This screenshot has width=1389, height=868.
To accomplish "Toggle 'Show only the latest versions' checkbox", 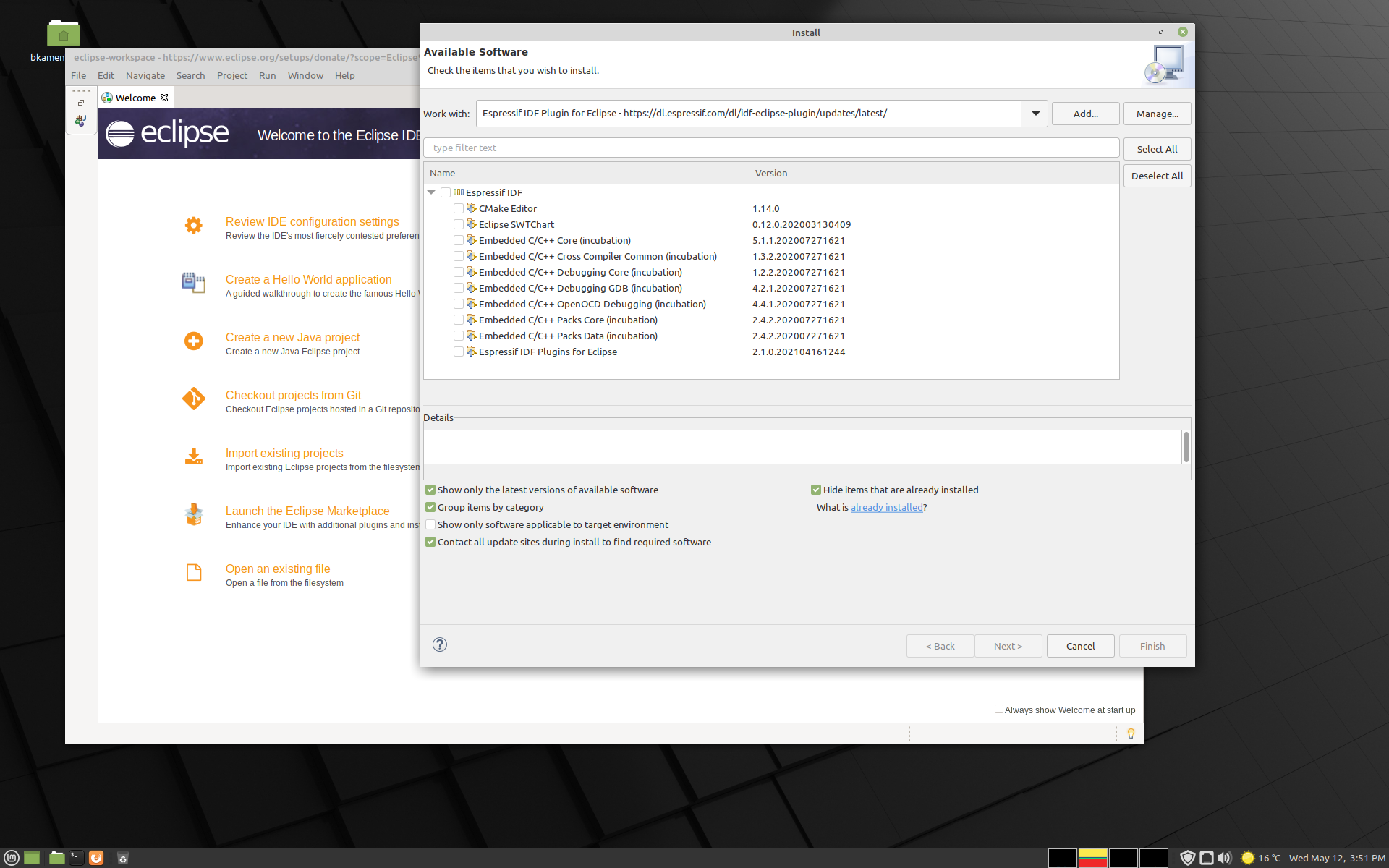I will 431,490.
